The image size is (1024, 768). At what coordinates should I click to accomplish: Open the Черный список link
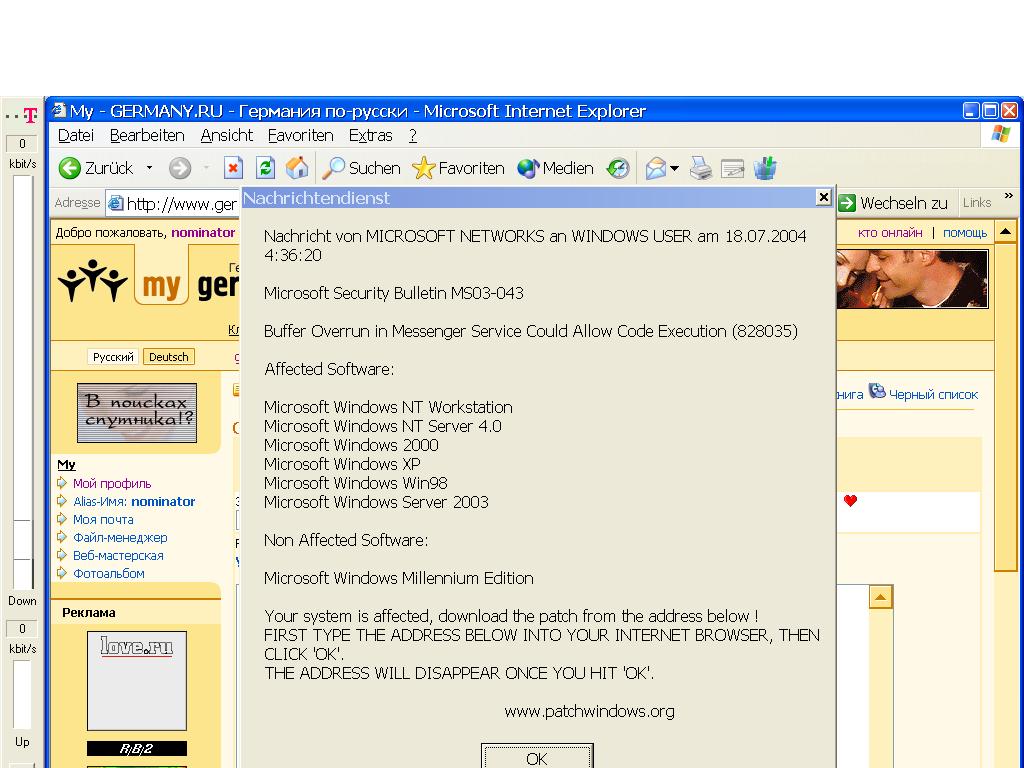click(933, 394)
